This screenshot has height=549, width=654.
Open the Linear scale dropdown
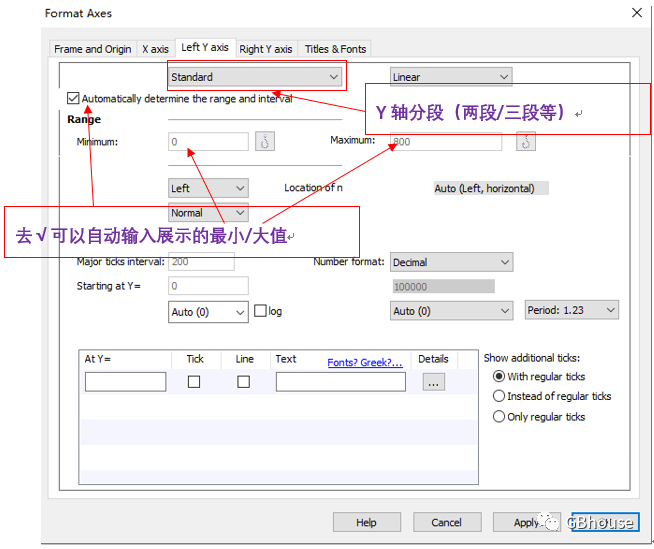tap(450, 77)
